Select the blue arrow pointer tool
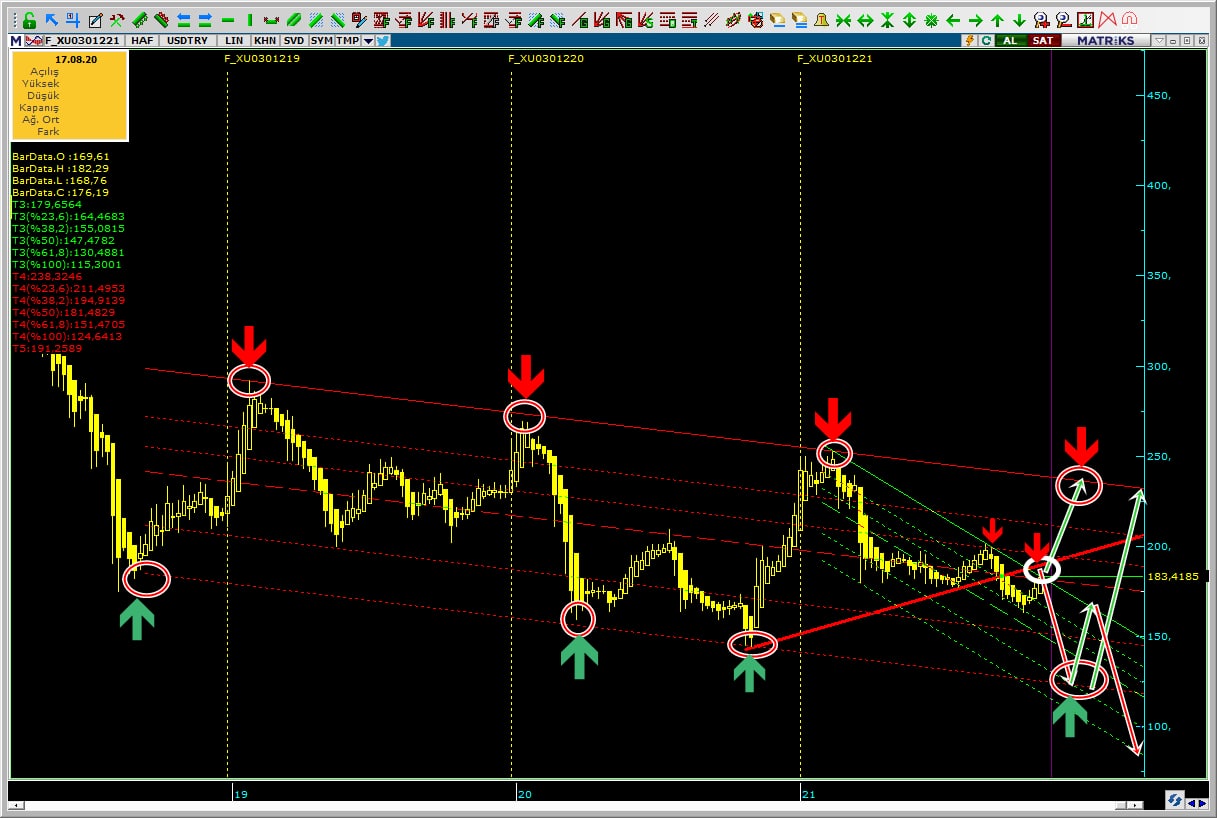Image resolution: width=1217 pixels, height=818 pixels. 51,20
